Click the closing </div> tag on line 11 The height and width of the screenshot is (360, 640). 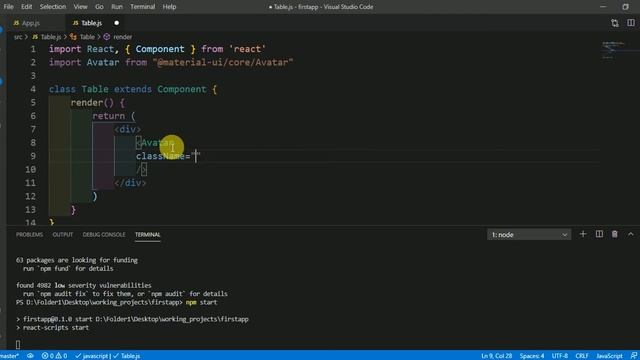(x=130, y=183)
